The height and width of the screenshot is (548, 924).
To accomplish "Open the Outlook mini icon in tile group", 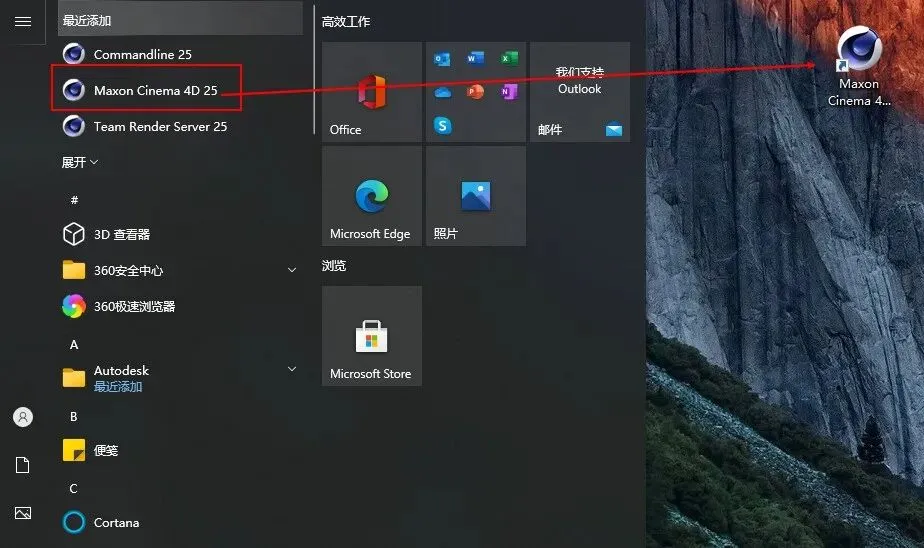I will [x=442, y=59].
